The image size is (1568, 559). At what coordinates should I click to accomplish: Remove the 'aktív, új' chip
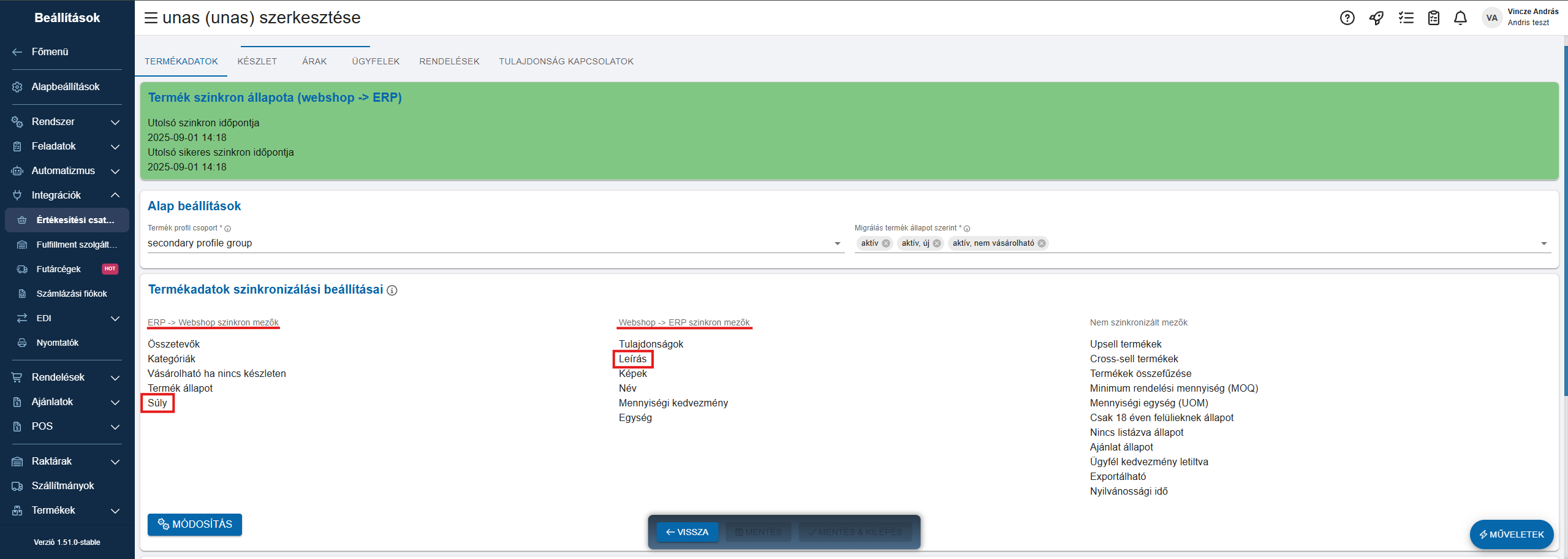pyautogui.click(x=937, y=243)
